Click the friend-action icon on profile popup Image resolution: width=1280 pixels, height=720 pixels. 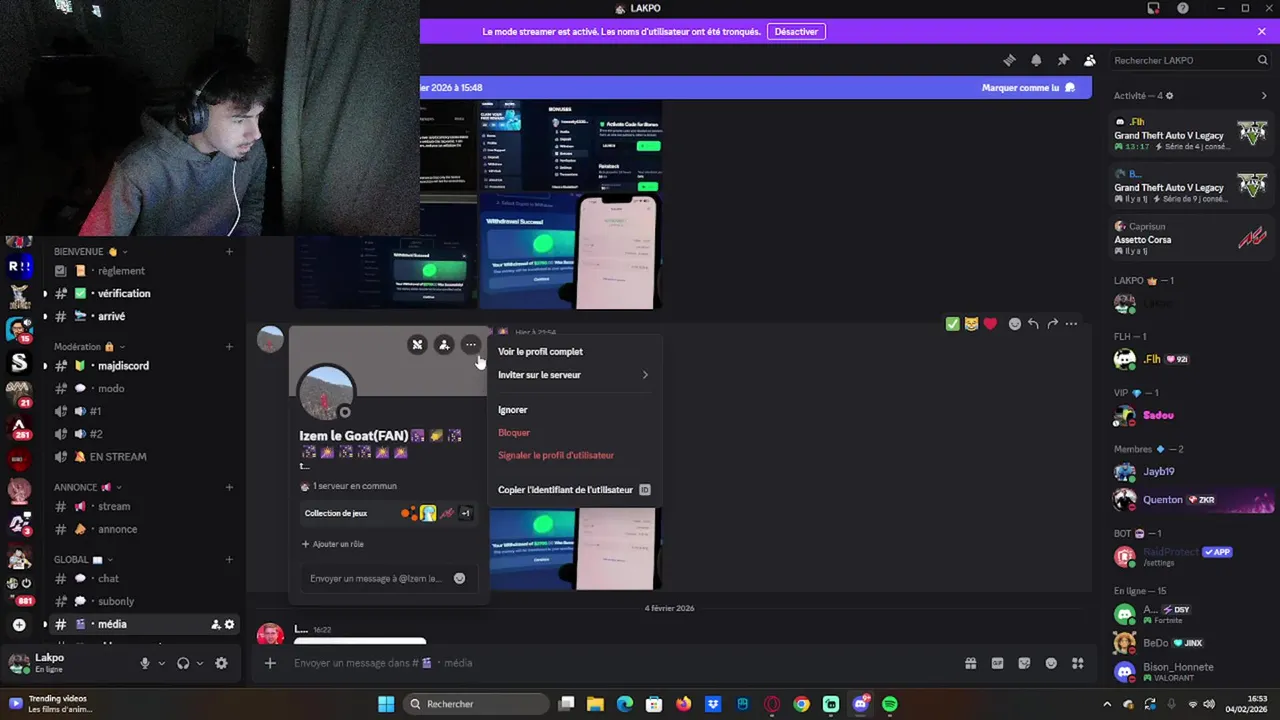click(444, 345)
